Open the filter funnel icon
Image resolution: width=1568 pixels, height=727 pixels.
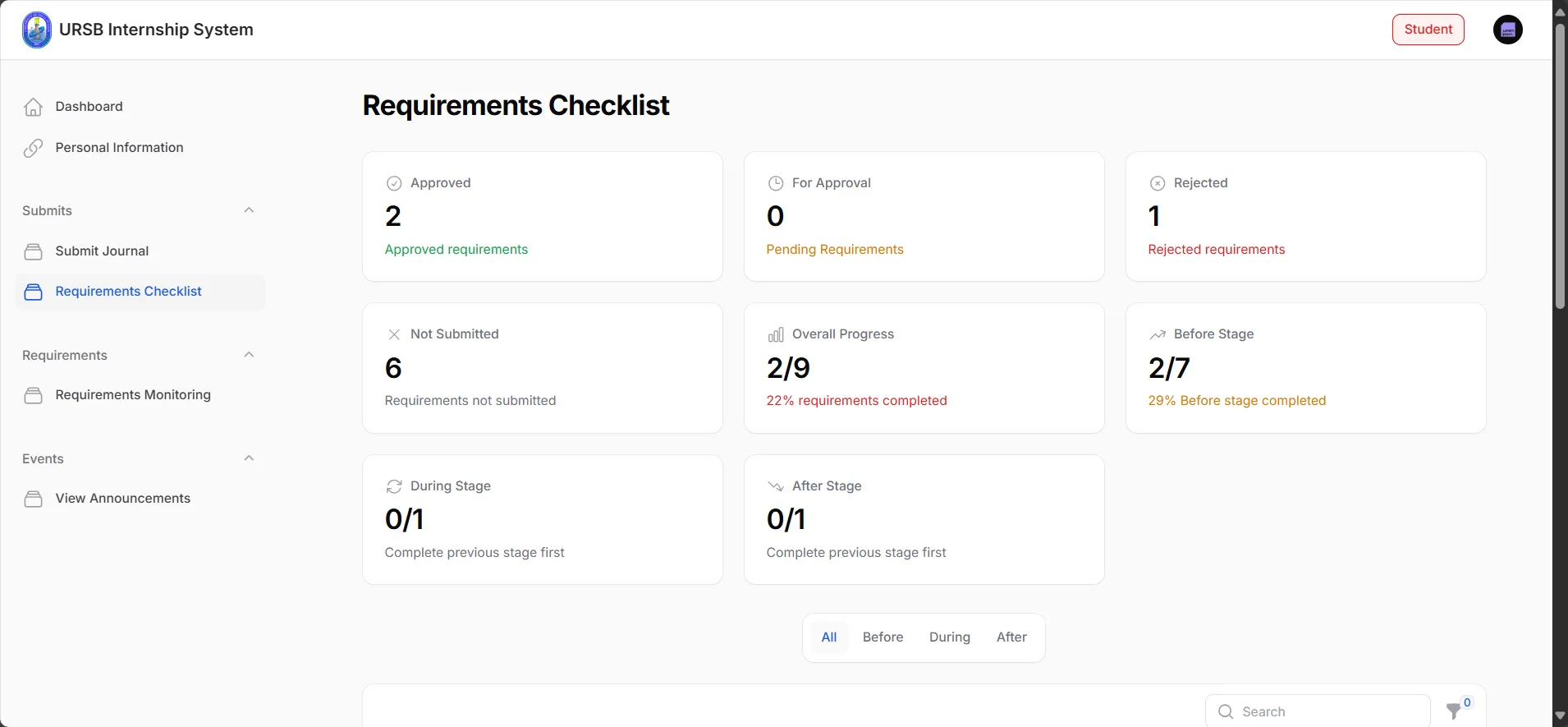[1454, 711]
